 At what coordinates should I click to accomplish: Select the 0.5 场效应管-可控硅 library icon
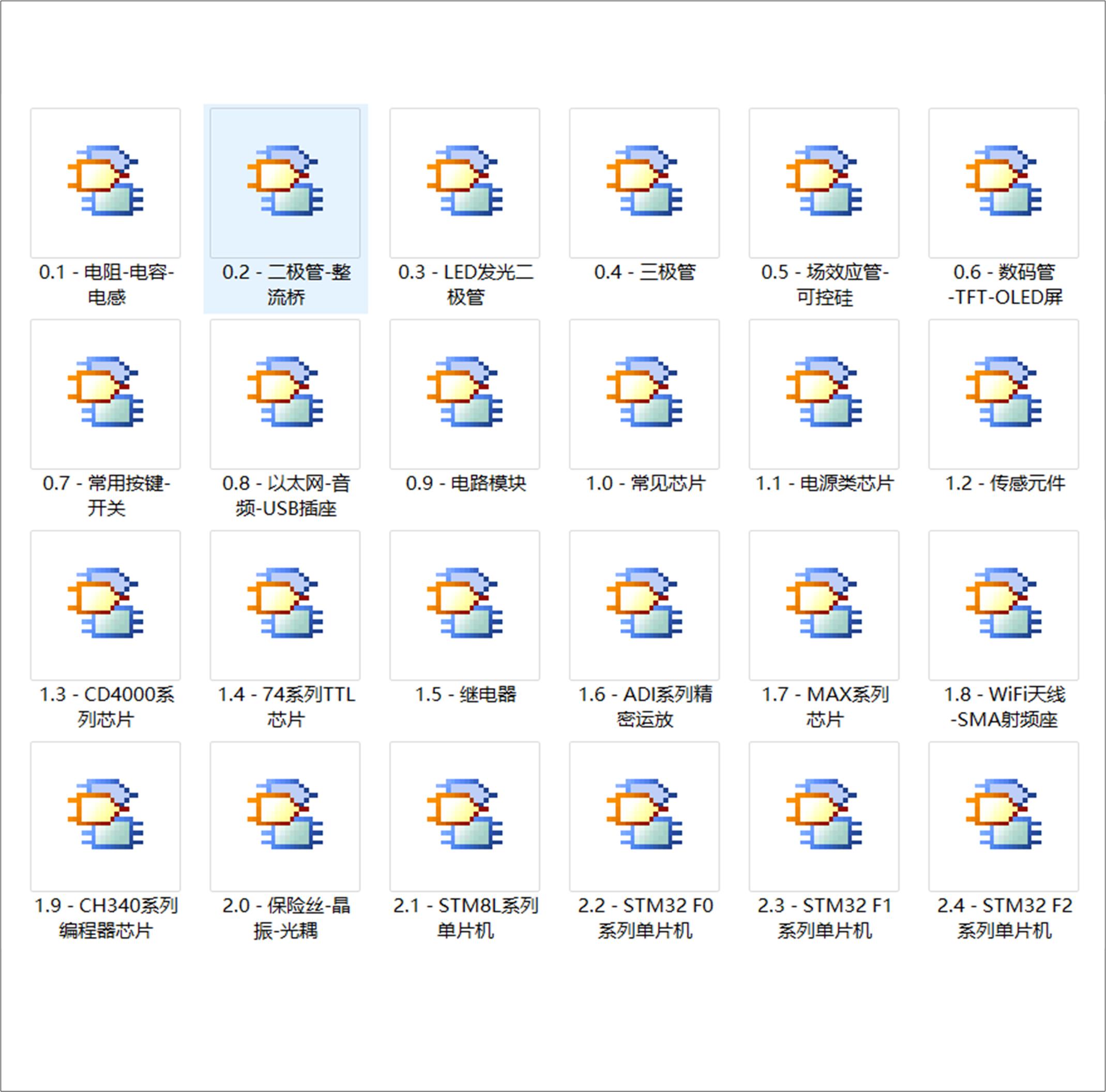tap(824, 183)
